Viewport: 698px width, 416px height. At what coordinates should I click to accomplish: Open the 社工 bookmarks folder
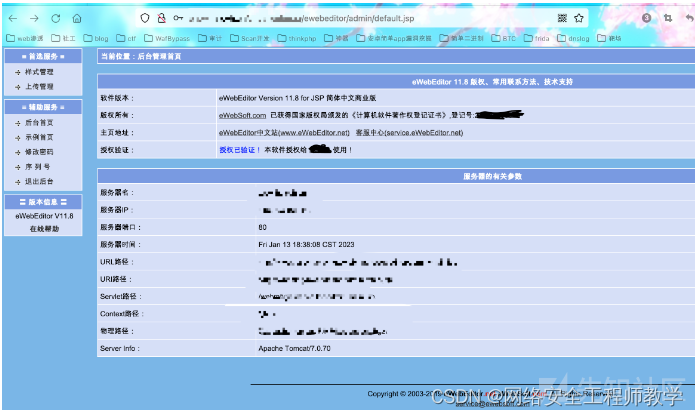[x=63, y=38]
